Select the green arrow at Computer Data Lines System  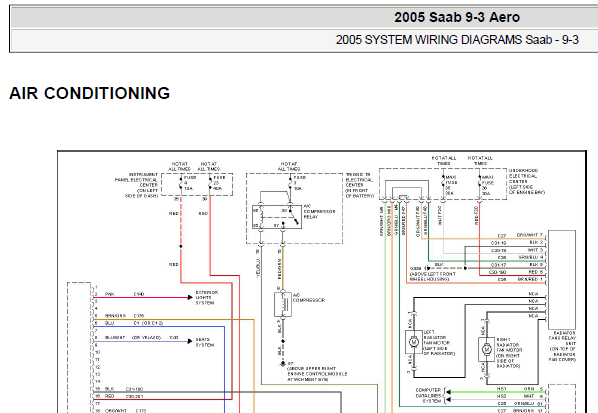point(448,392)
